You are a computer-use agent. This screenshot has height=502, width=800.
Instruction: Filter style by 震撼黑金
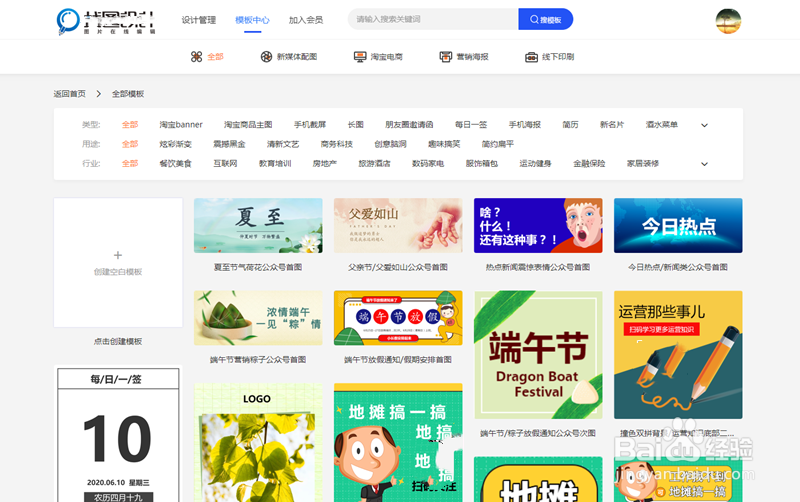229,144
